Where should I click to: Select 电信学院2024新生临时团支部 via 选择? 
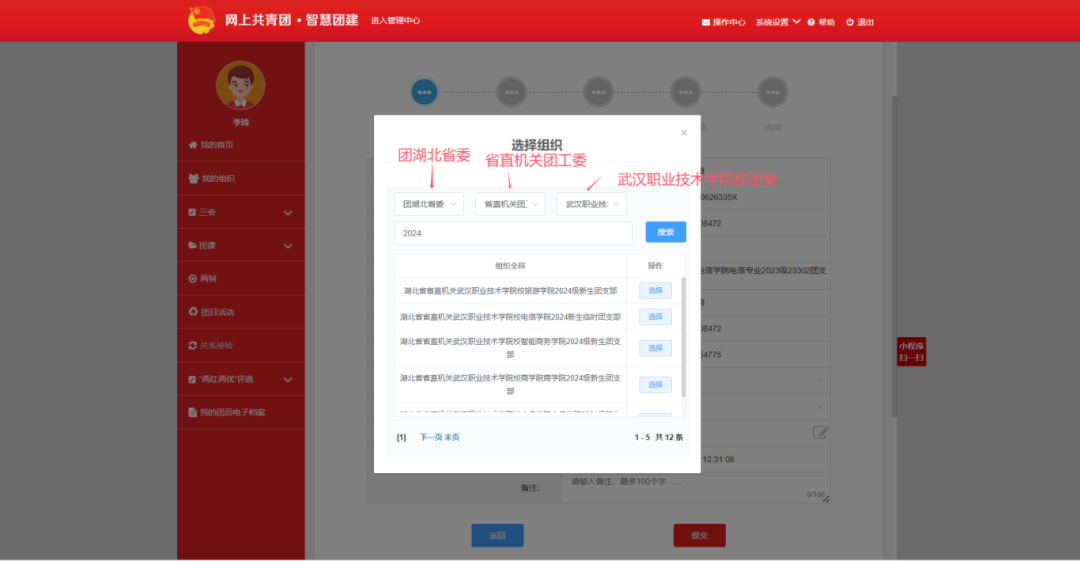click(655, 317)
